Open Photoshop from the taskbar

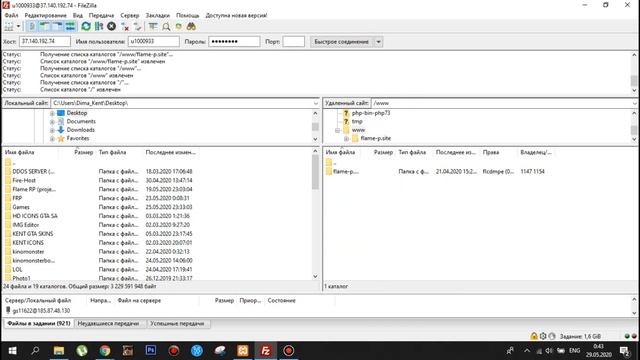click(151, 351)
